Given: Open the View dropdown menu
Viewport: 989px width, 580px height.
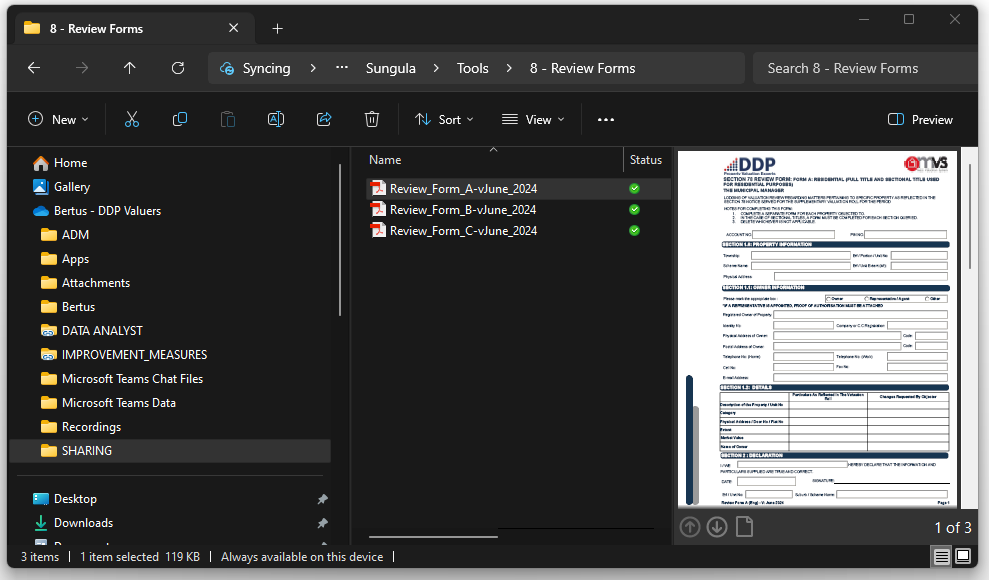Looking at the screenshot, I should (x=533, y=119).
